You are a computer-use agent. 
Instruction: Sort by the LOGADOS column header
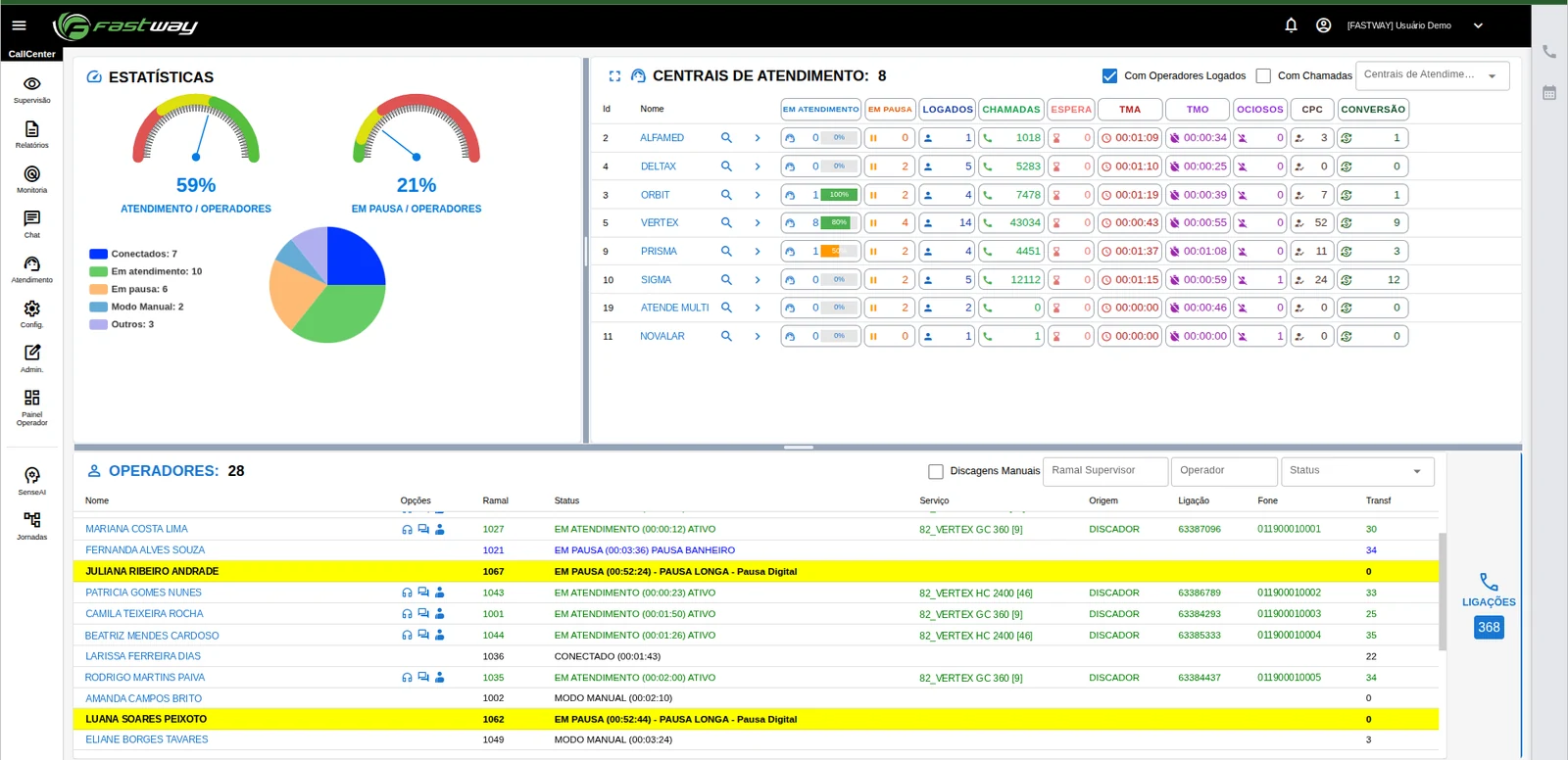click(x=948, y=110)
